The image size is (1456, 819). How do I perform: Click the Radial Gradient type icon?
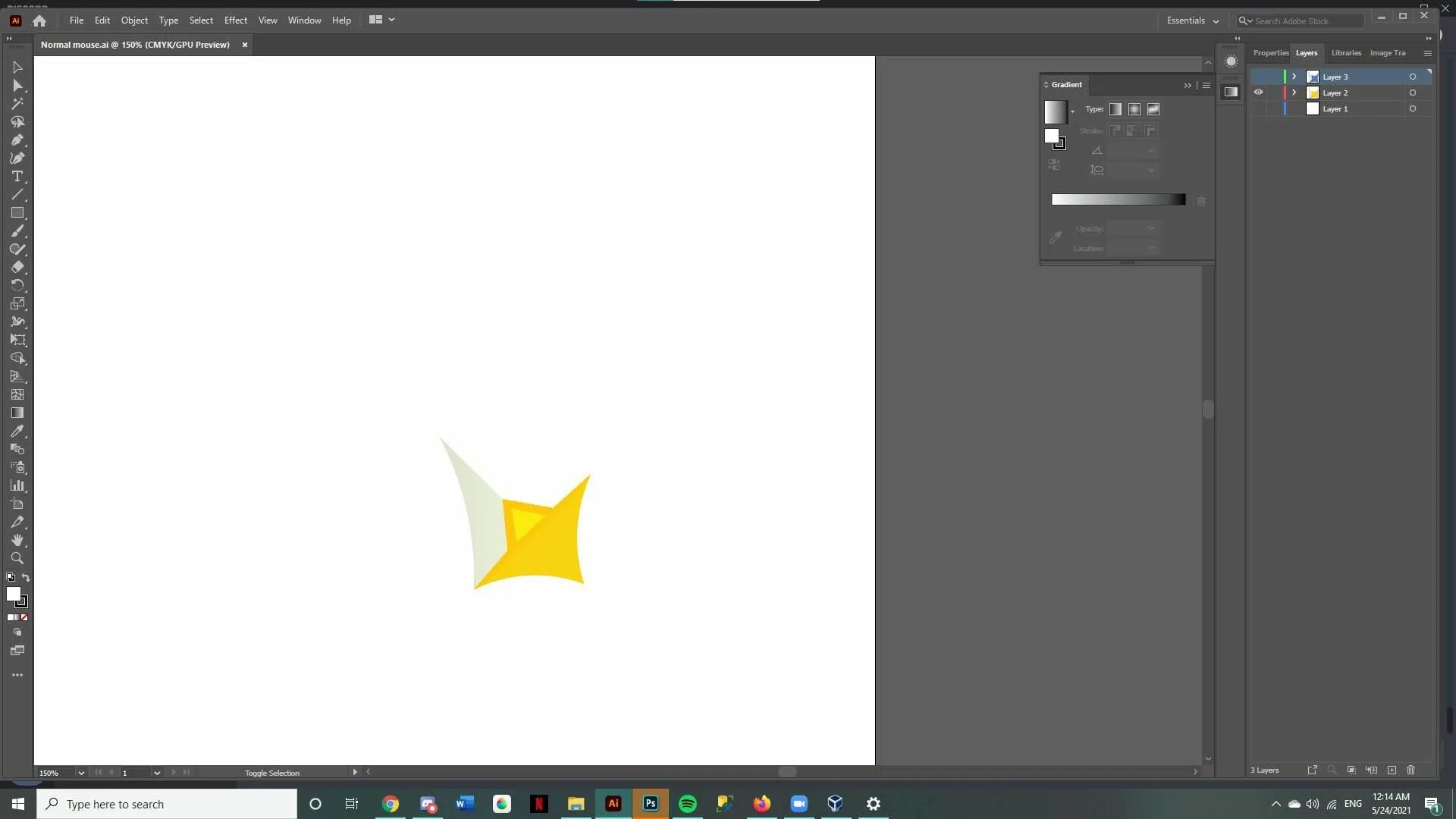(x=1134, y=109)
